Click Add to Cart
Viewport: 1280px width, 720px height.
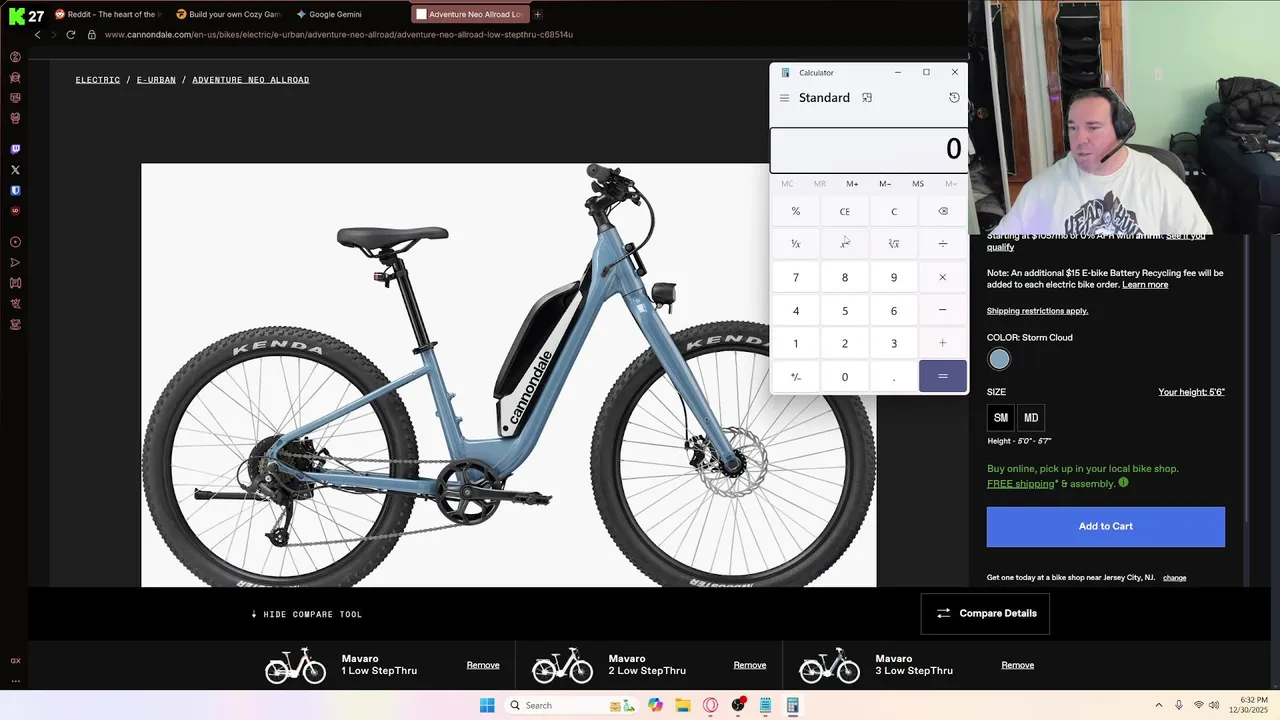coord(1106,527)
